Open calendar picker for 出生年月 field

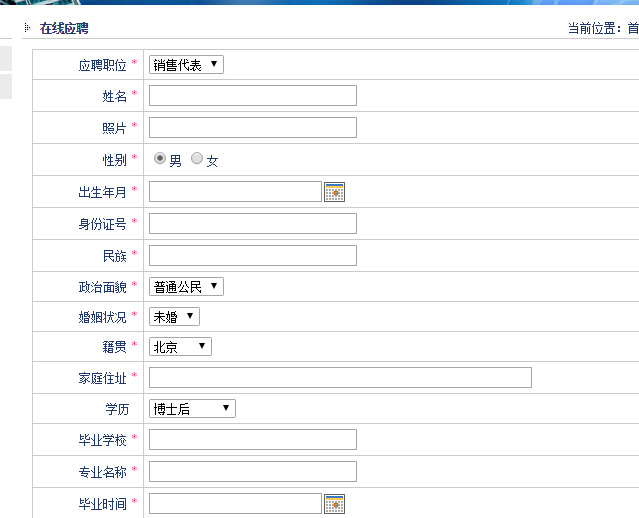coord(334,192)
